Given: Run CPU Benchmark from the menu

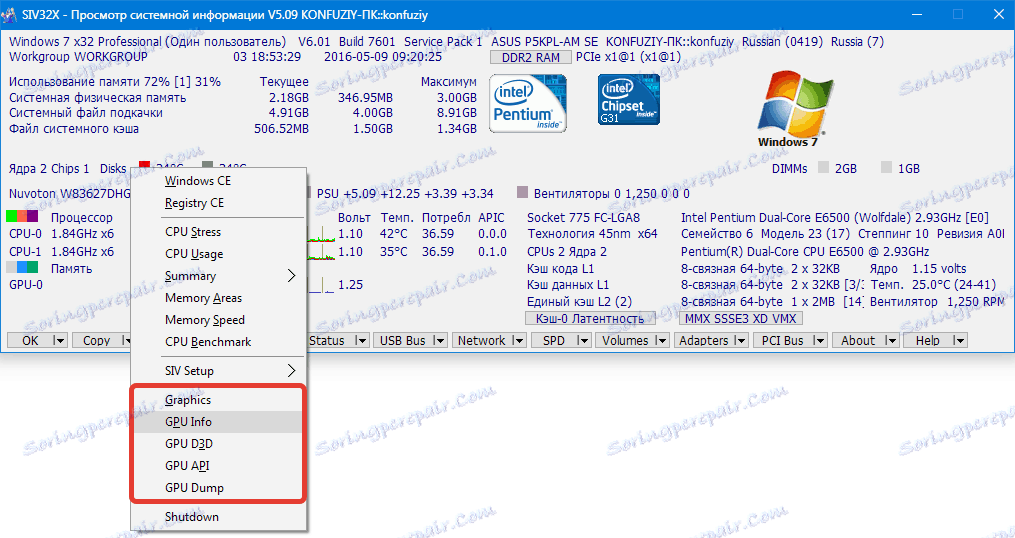Looking at the screenshot, I should click(x=218, y=342).
